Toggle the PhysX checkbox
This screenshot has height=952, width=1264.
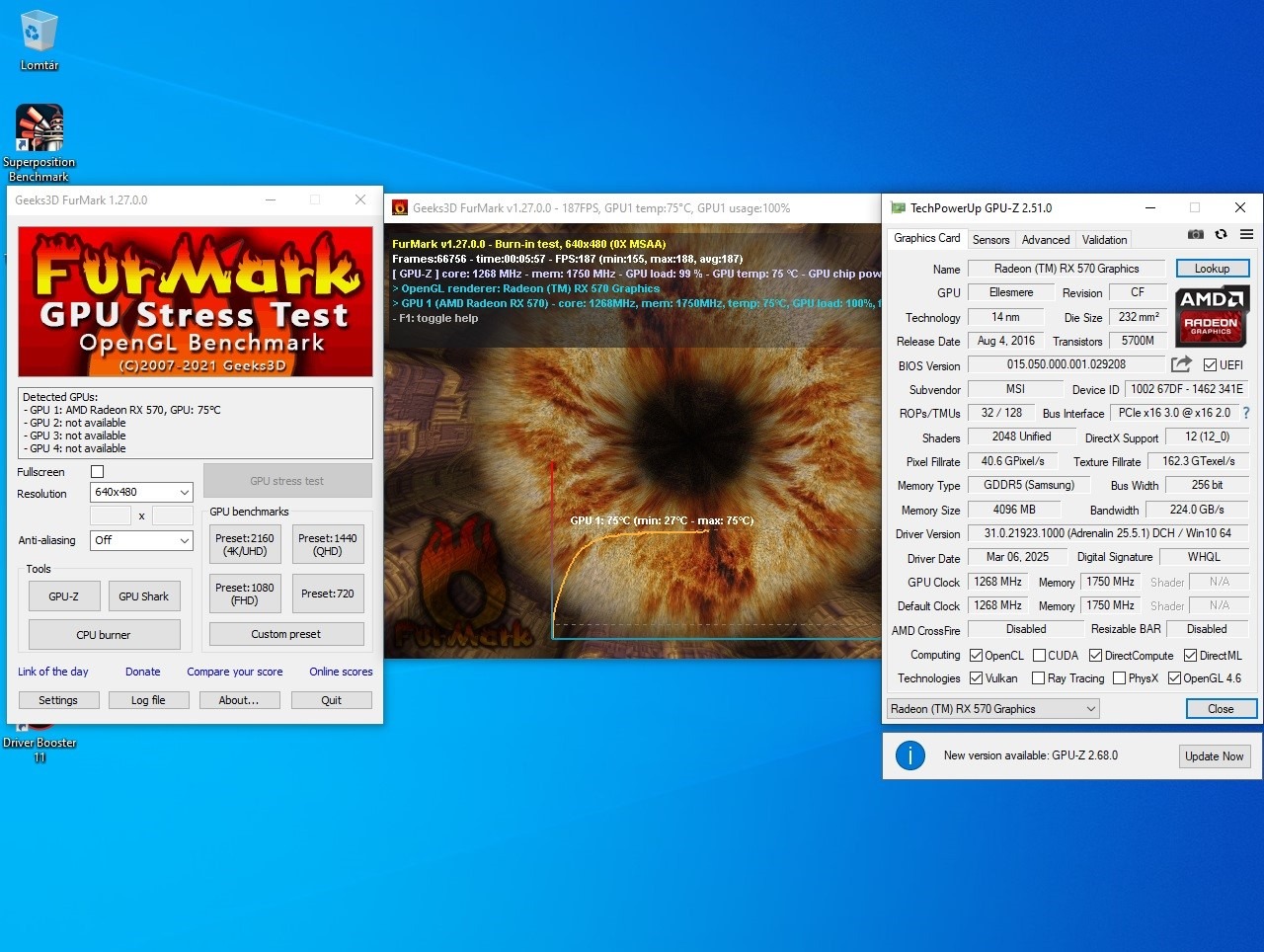pos(1119,678)
